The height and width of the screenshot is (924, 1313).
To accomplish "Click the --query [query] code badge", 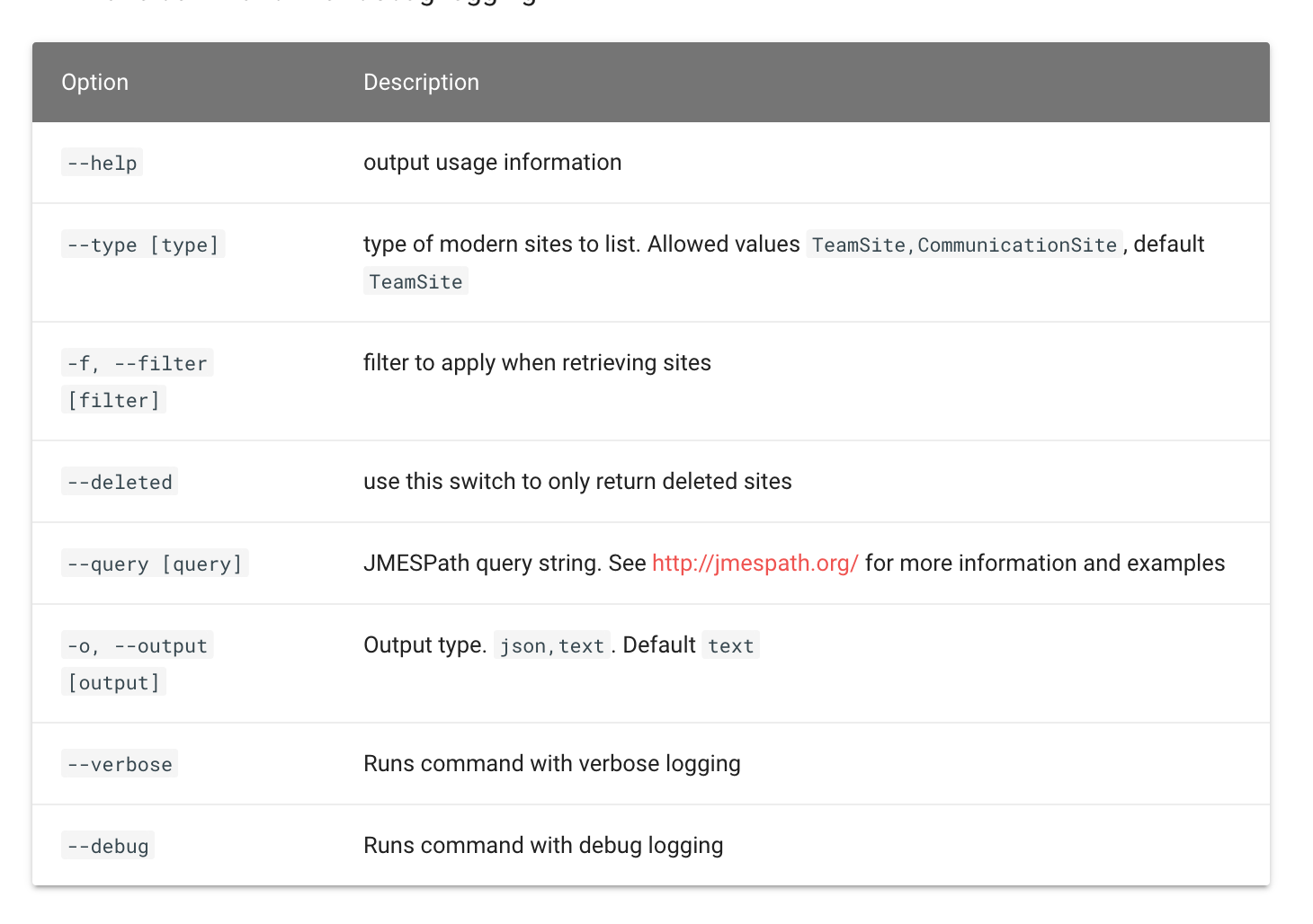I will (x=155, y=563).
